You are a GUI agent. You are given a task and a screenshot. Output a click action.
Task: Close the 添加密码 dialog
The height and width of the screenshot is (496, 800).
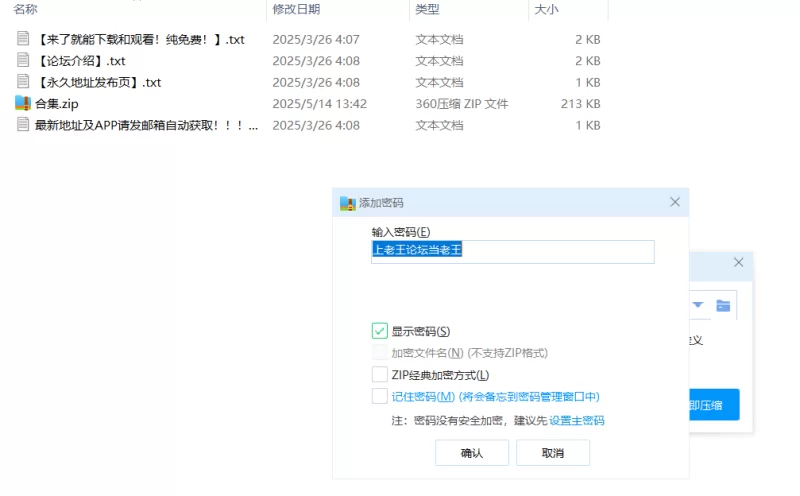tap(675, 202)
